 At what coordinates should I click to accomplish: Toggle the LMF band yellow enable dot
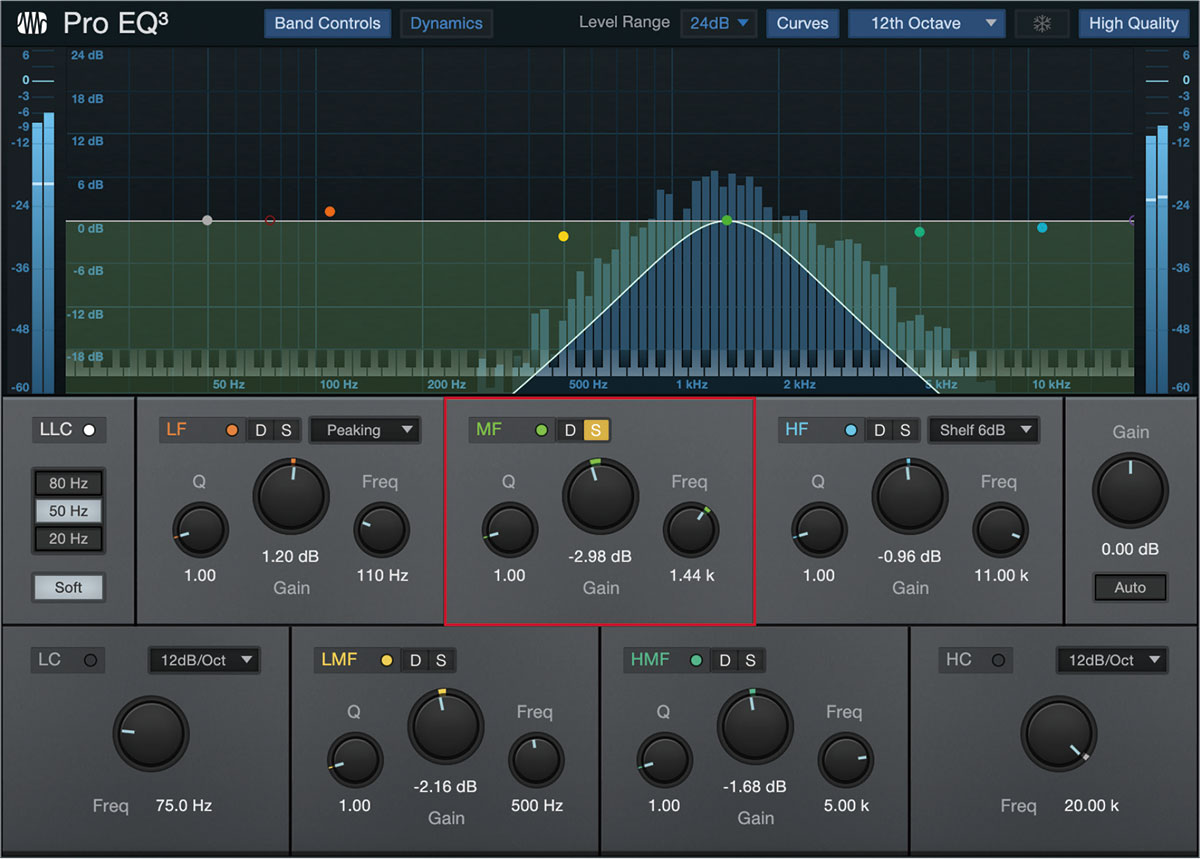click(386, 660)
